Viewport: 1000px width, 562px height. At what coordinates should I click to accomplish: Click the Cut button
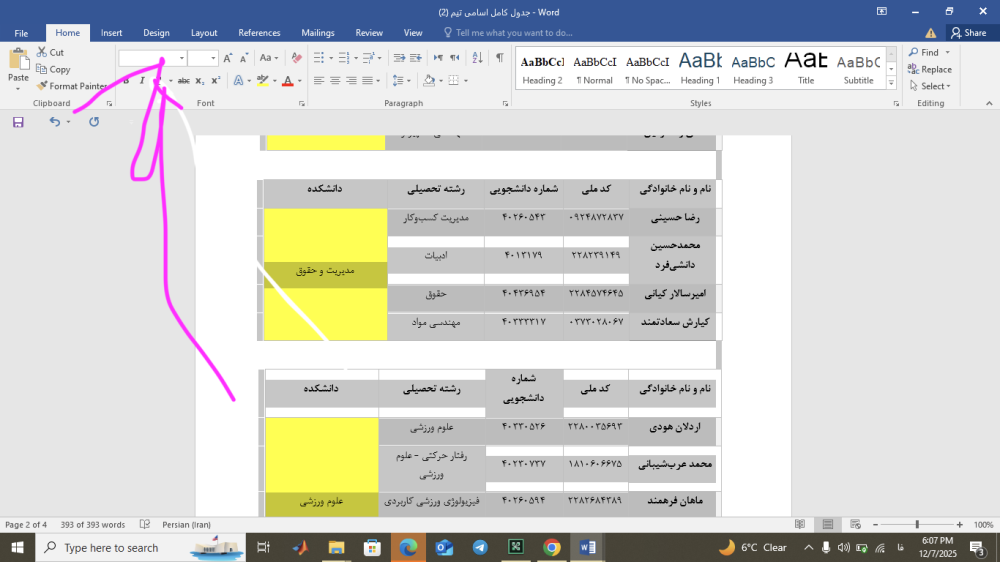[50, 52]
